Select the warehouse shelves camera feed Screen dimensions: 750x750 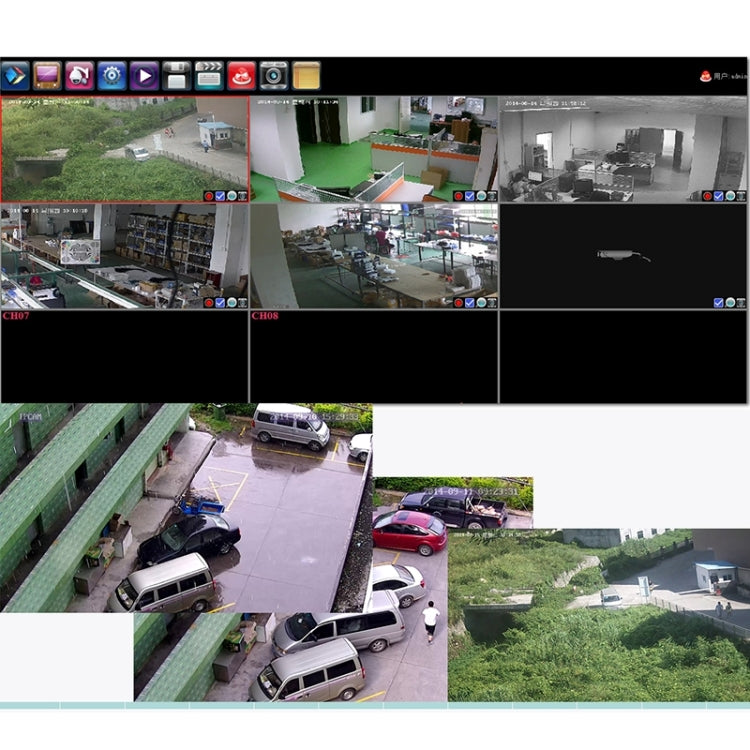point(124,255)
